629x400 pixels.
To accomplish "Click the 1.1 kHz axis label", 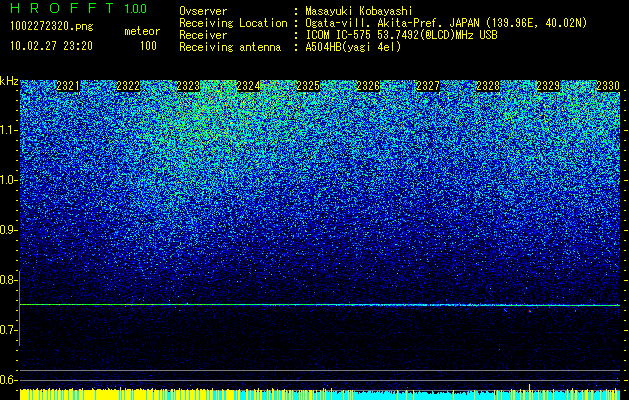I will 8,130.
